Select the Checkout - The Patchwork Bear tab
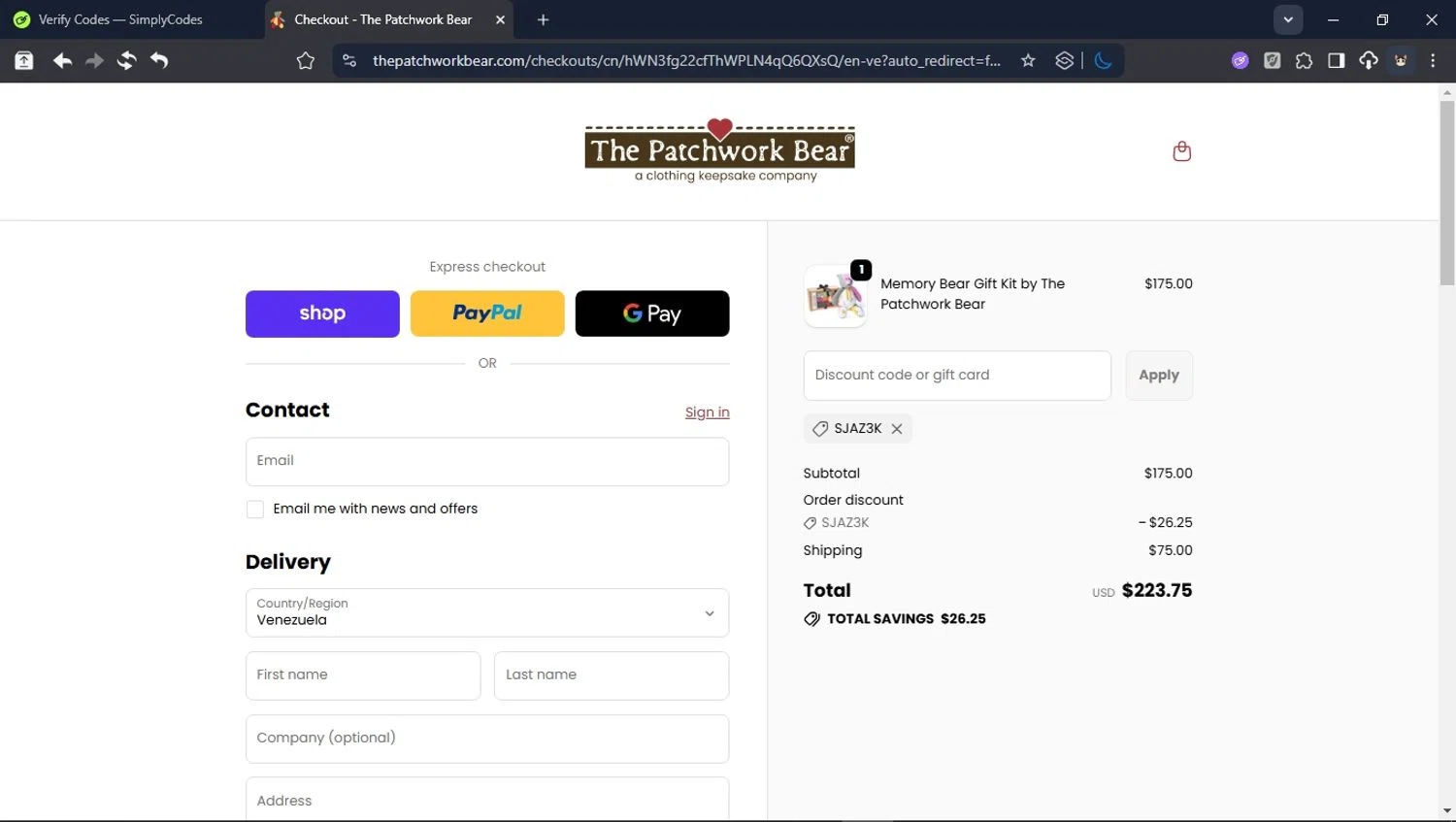This screenshot has width=1456, height=822. point(383,19)
